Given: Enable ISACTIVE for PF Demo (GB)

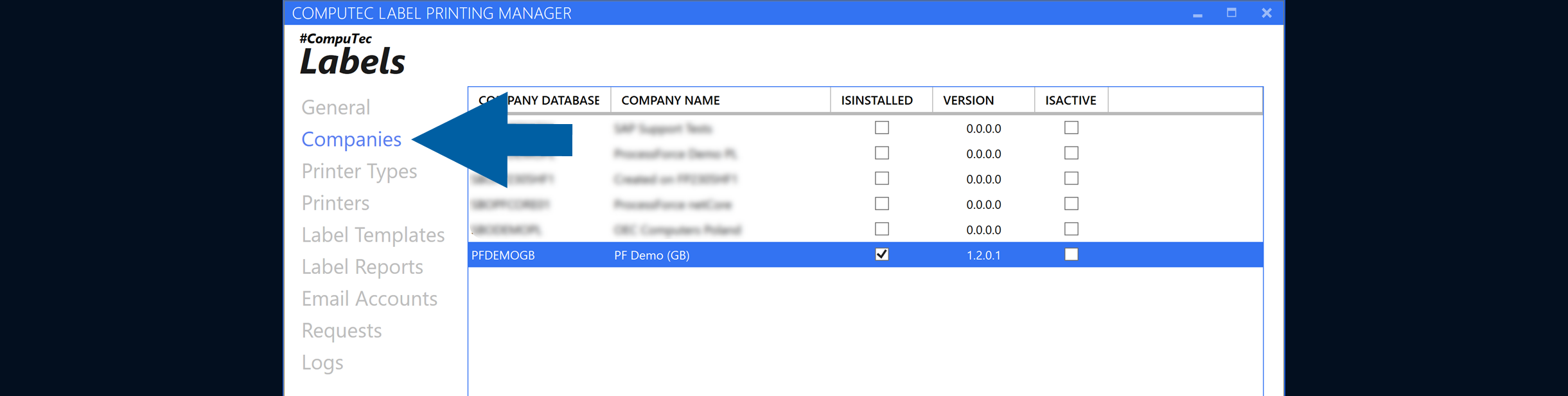Looking at the screenshot, I should 1071,255.
